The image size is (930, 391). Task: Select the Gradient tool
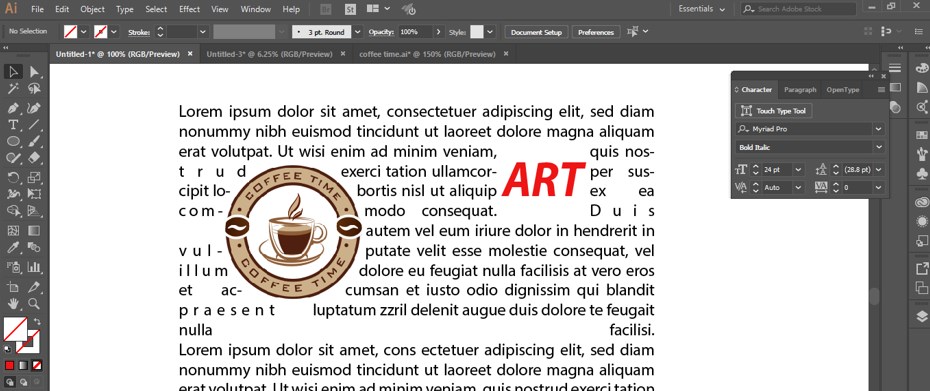click(34, 230)
